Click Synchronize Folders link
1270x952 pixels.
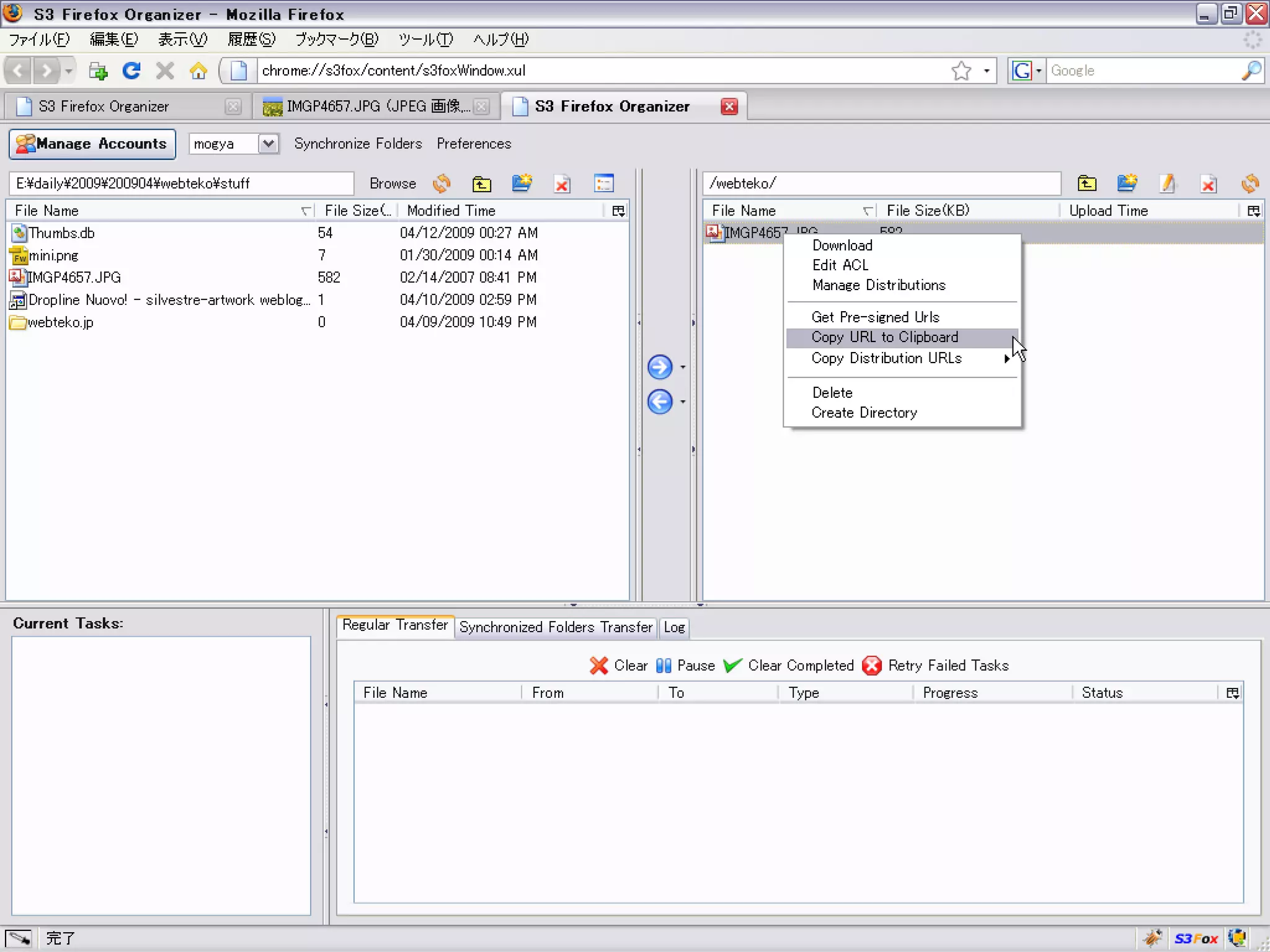[358, 144]
